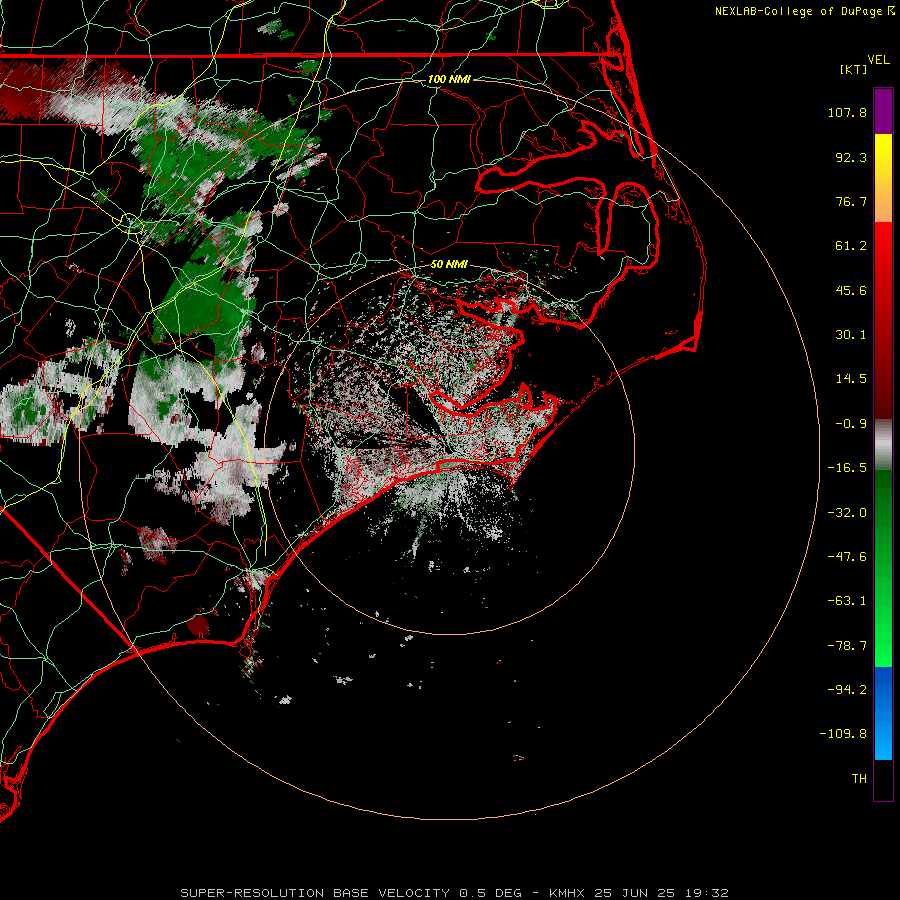Click the 92.3 legend value
Screen dimensions: 900x900
coord(851,157)
